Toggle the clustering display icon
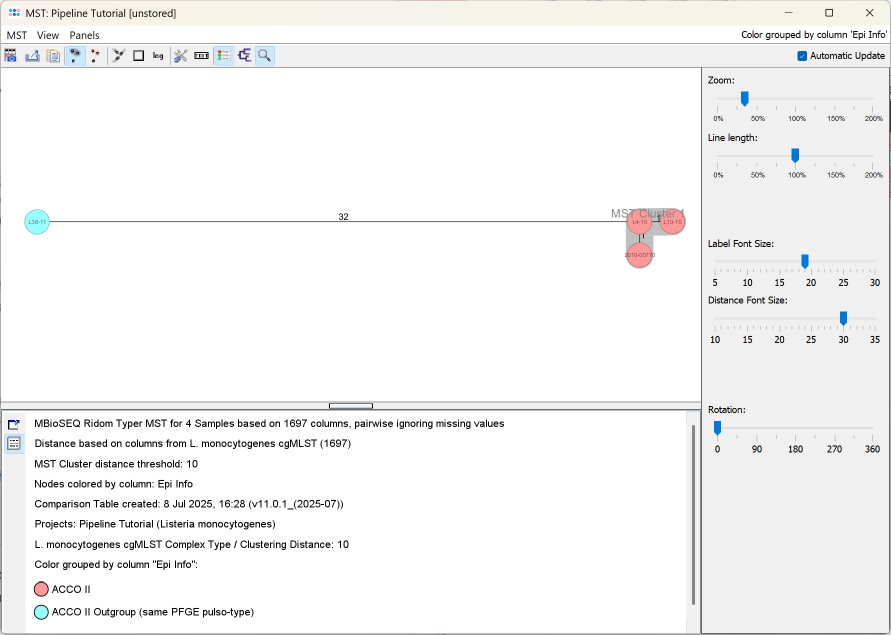This screenshot has width=891, height=635. tap(244, 55)
